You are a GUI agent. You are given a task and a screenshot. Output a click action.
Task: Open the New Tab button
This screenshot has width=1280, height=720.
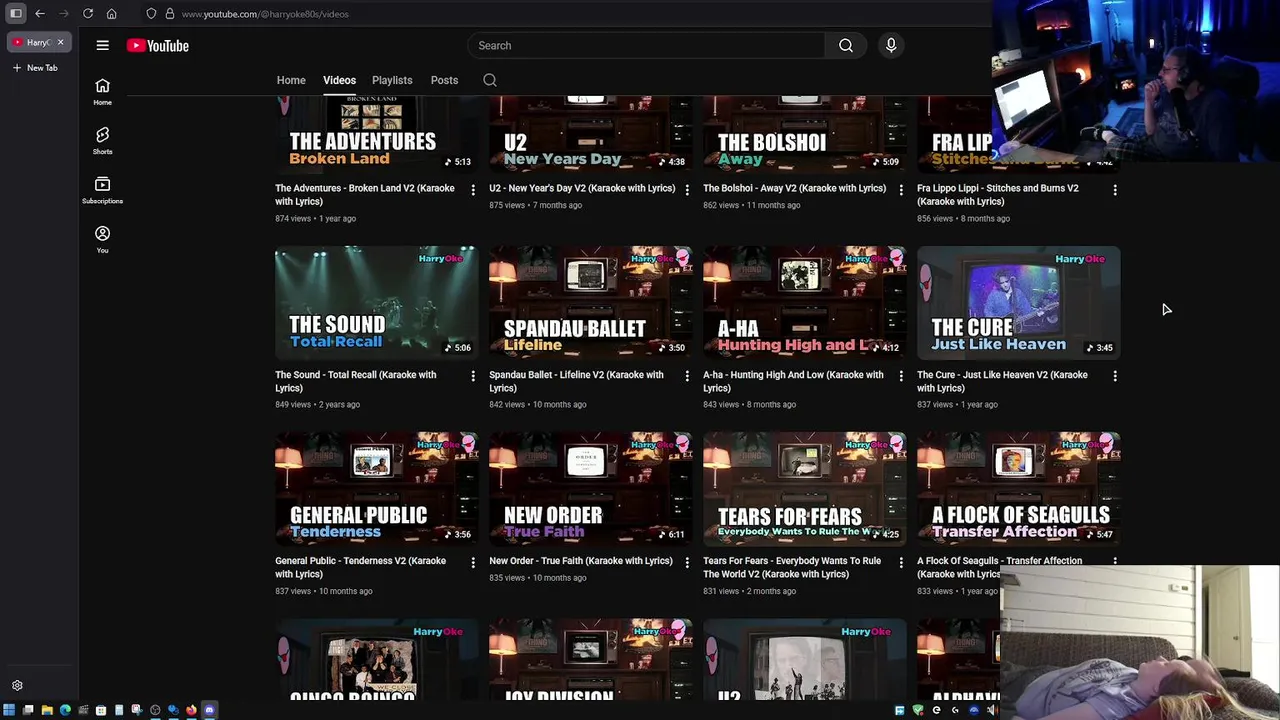coord(36,68)
